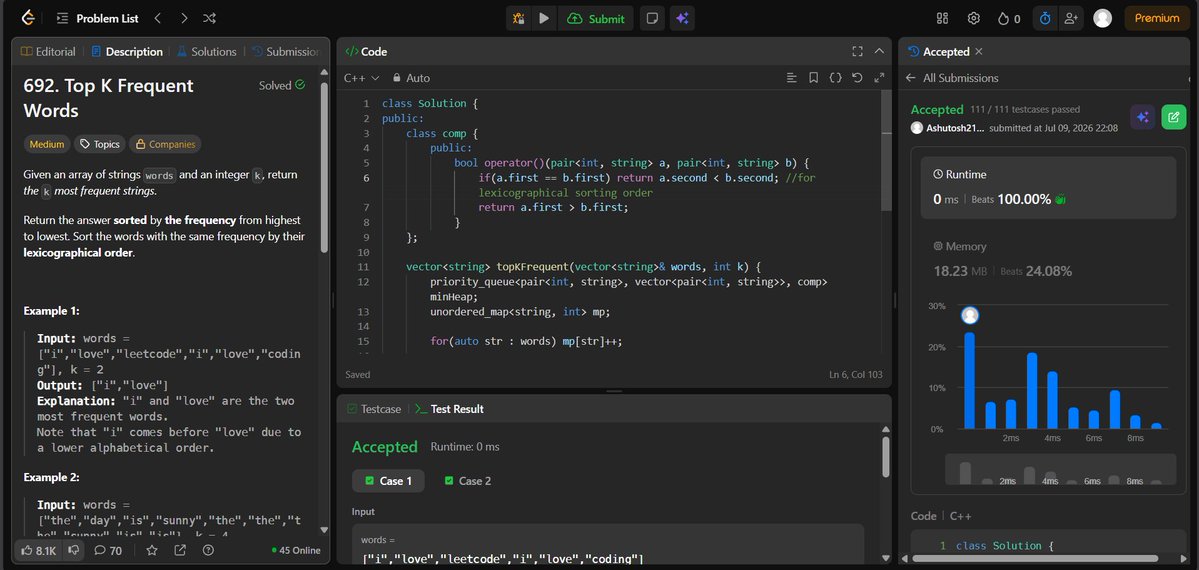Go to the next problem arrow
Viewport: 1199px width, 570px height.
click(x=184, y=18)
